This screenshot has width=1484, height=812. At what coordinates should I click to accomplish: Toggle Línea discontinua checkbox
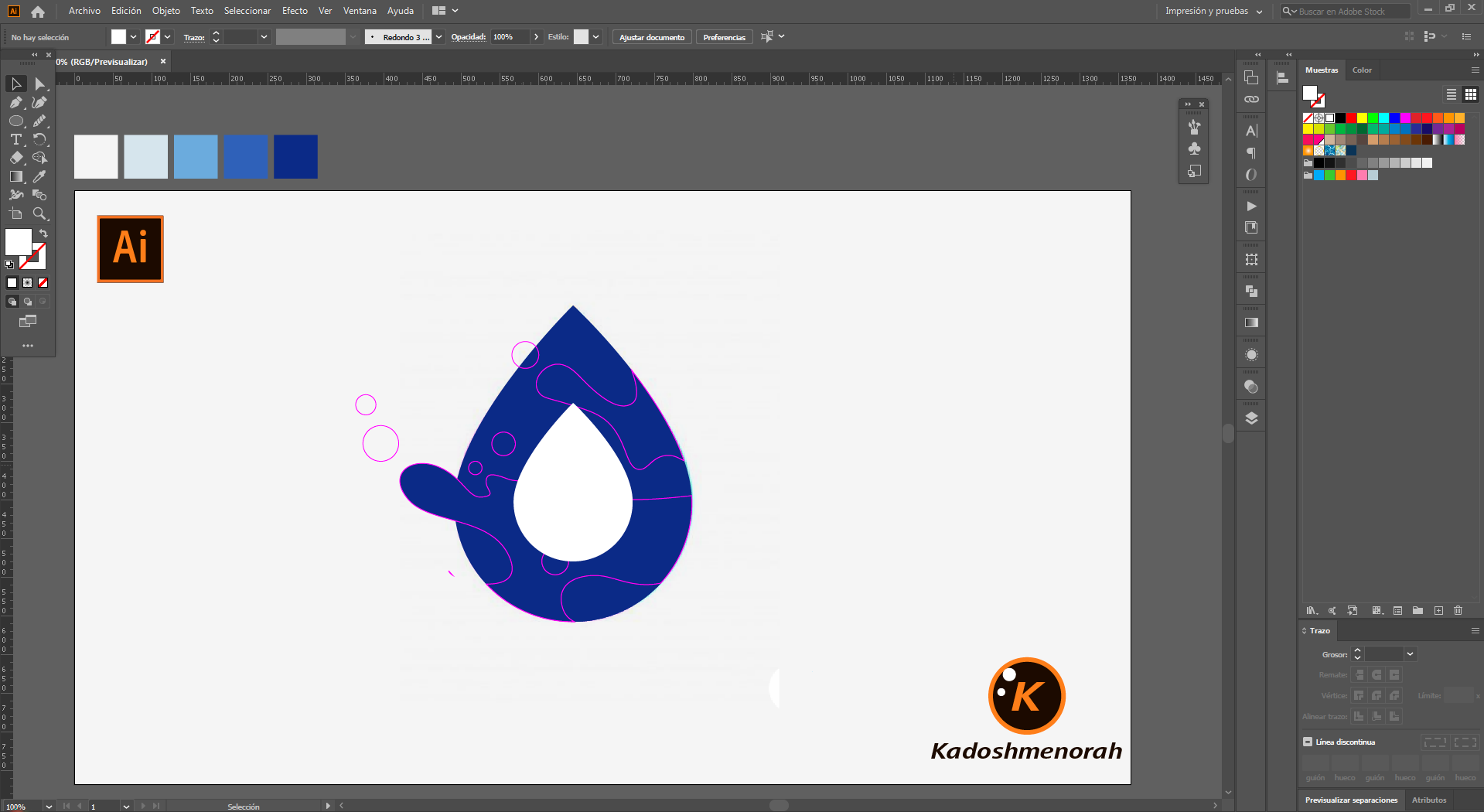[x=1308, y=742]
